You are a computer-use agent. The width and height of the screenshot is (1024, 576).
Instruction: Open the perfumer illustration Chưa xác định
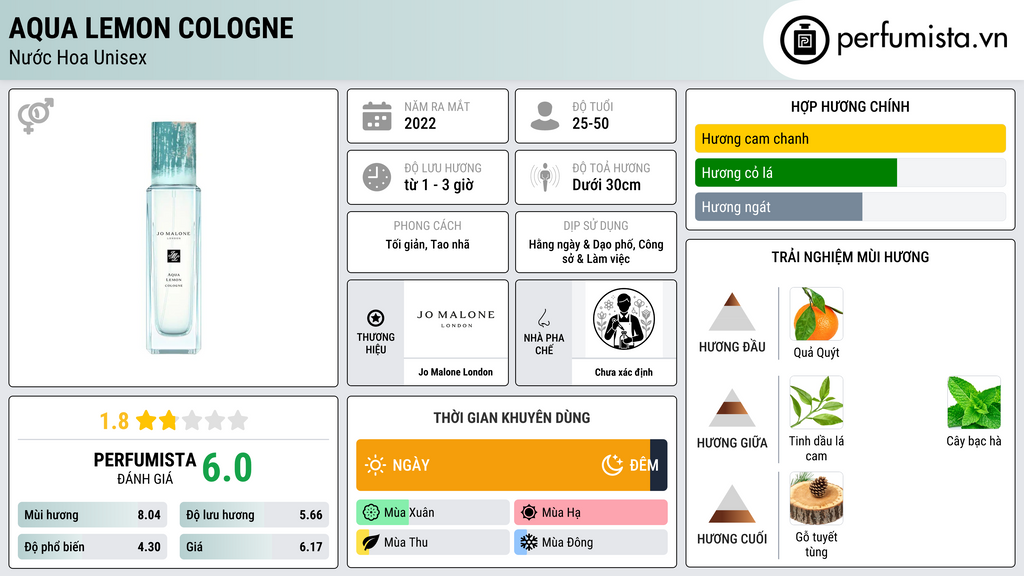[x=624, y=320]
